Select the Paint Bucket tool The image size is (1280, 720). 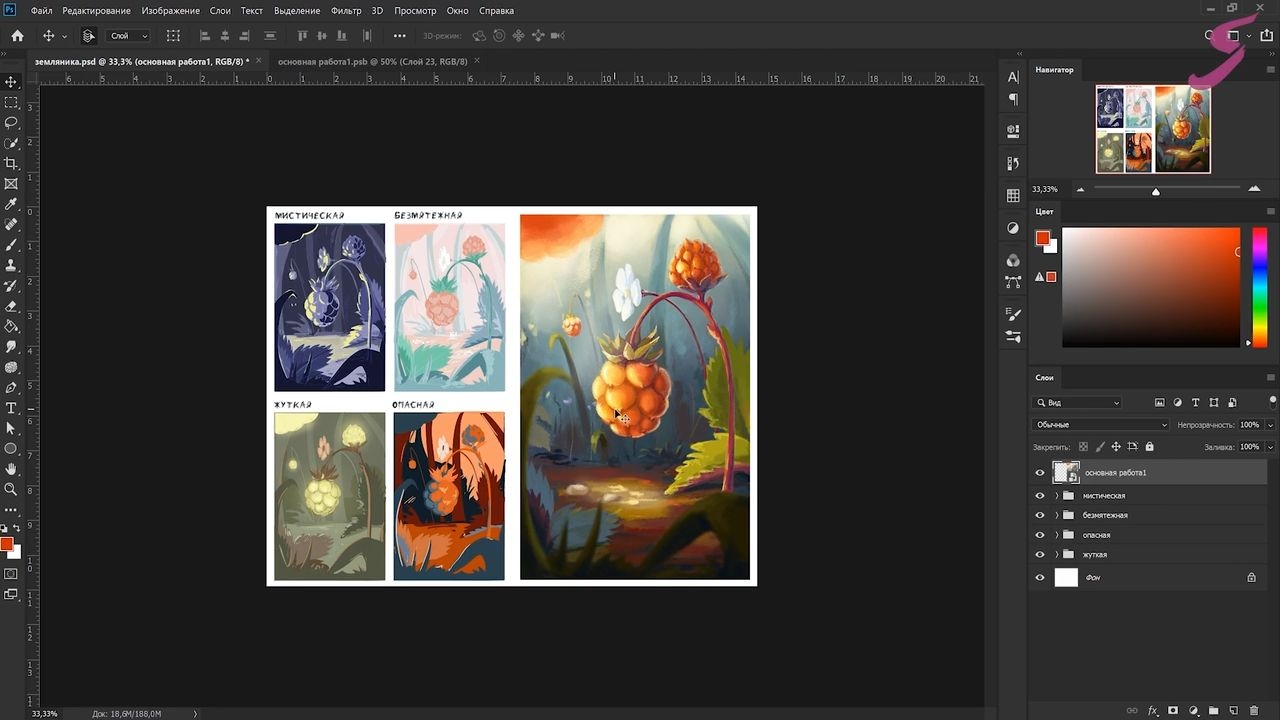[x=11, y=326]
